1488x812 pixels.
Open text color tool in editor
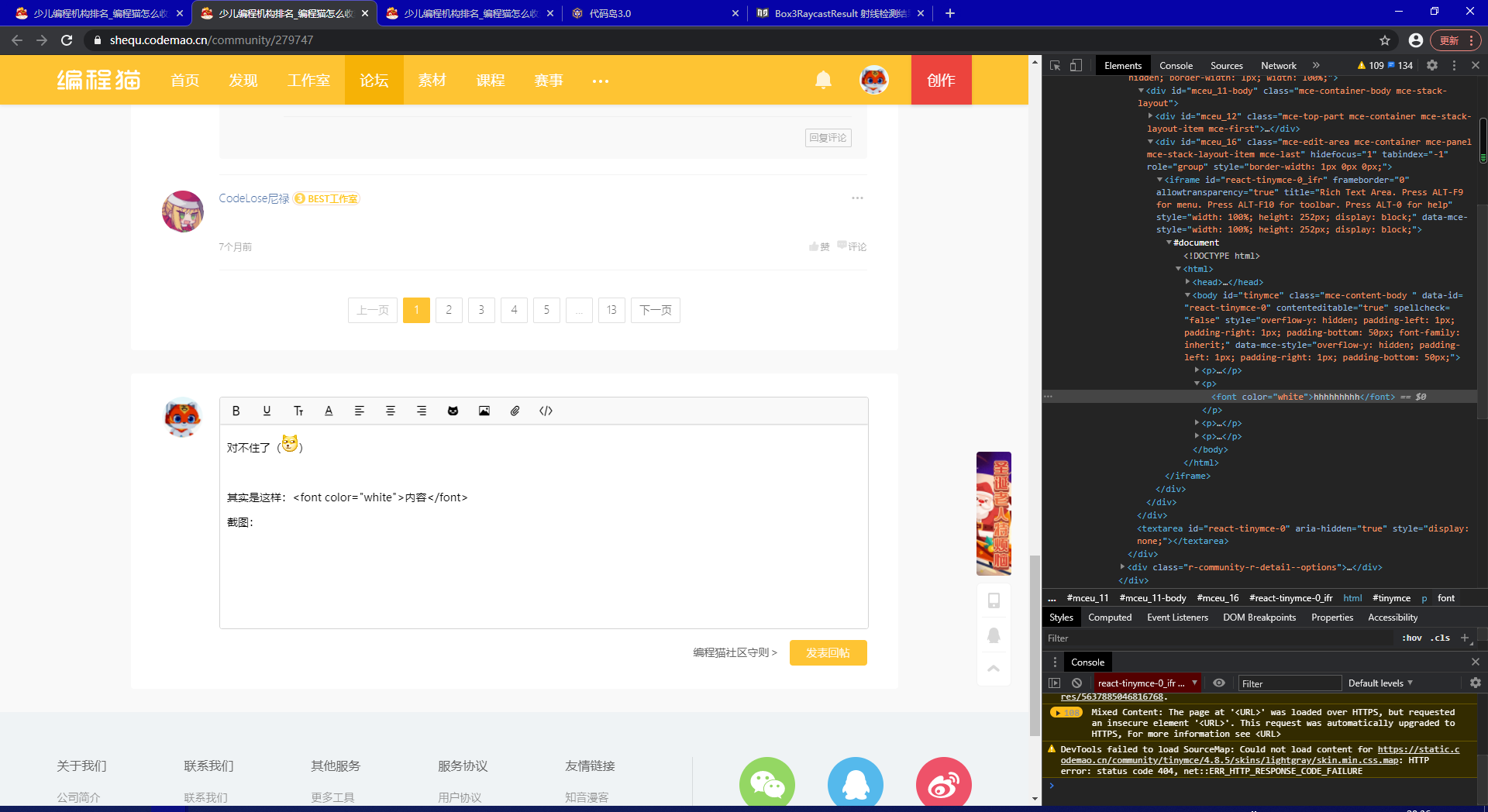(329, 411)
